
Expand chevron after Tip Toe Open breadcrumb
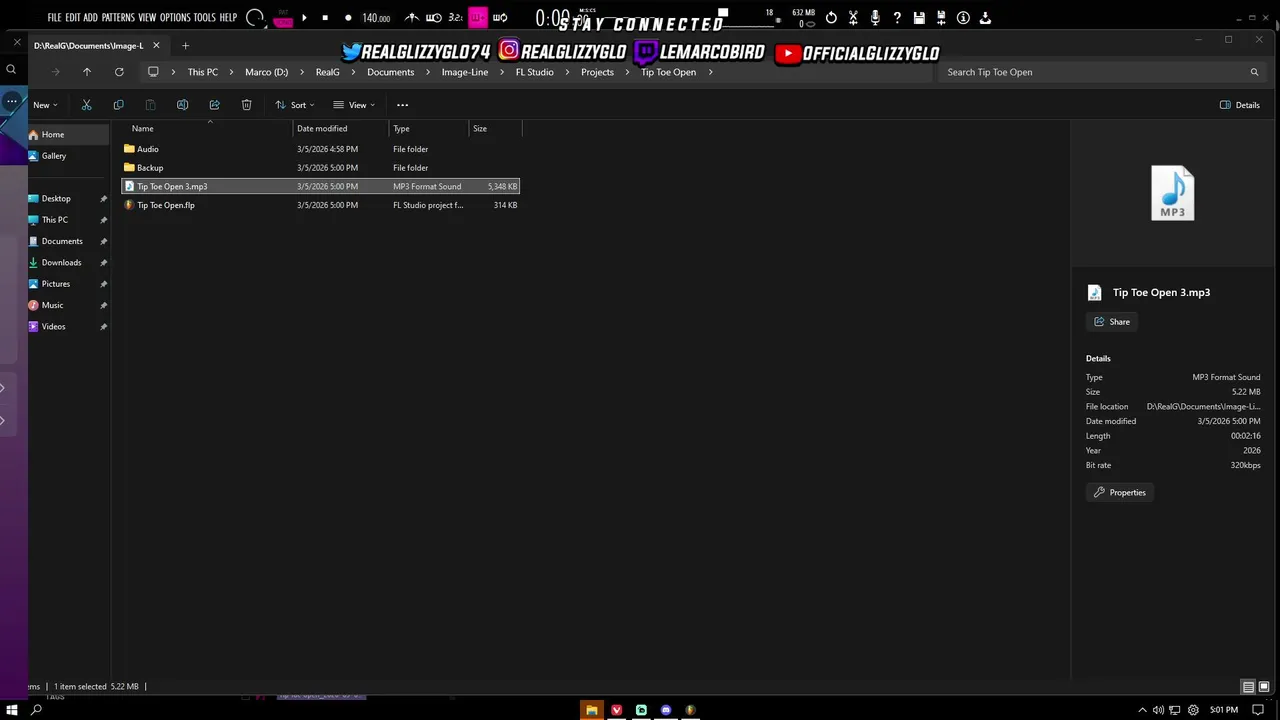(x=710, y=72)
